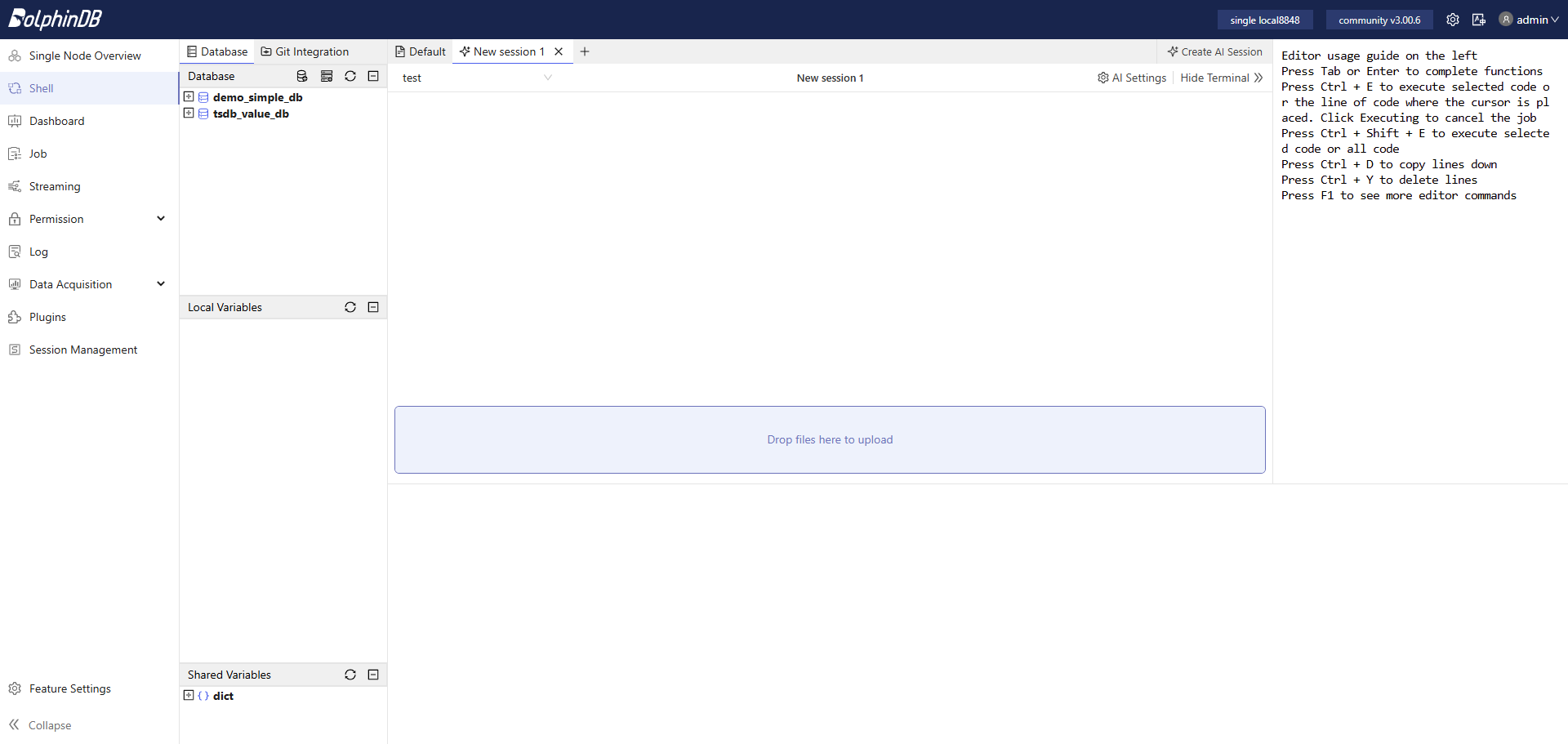Screen dimensions: 1568x744
Task: Collapse the Database panel with minus icon
Action: 373,76
